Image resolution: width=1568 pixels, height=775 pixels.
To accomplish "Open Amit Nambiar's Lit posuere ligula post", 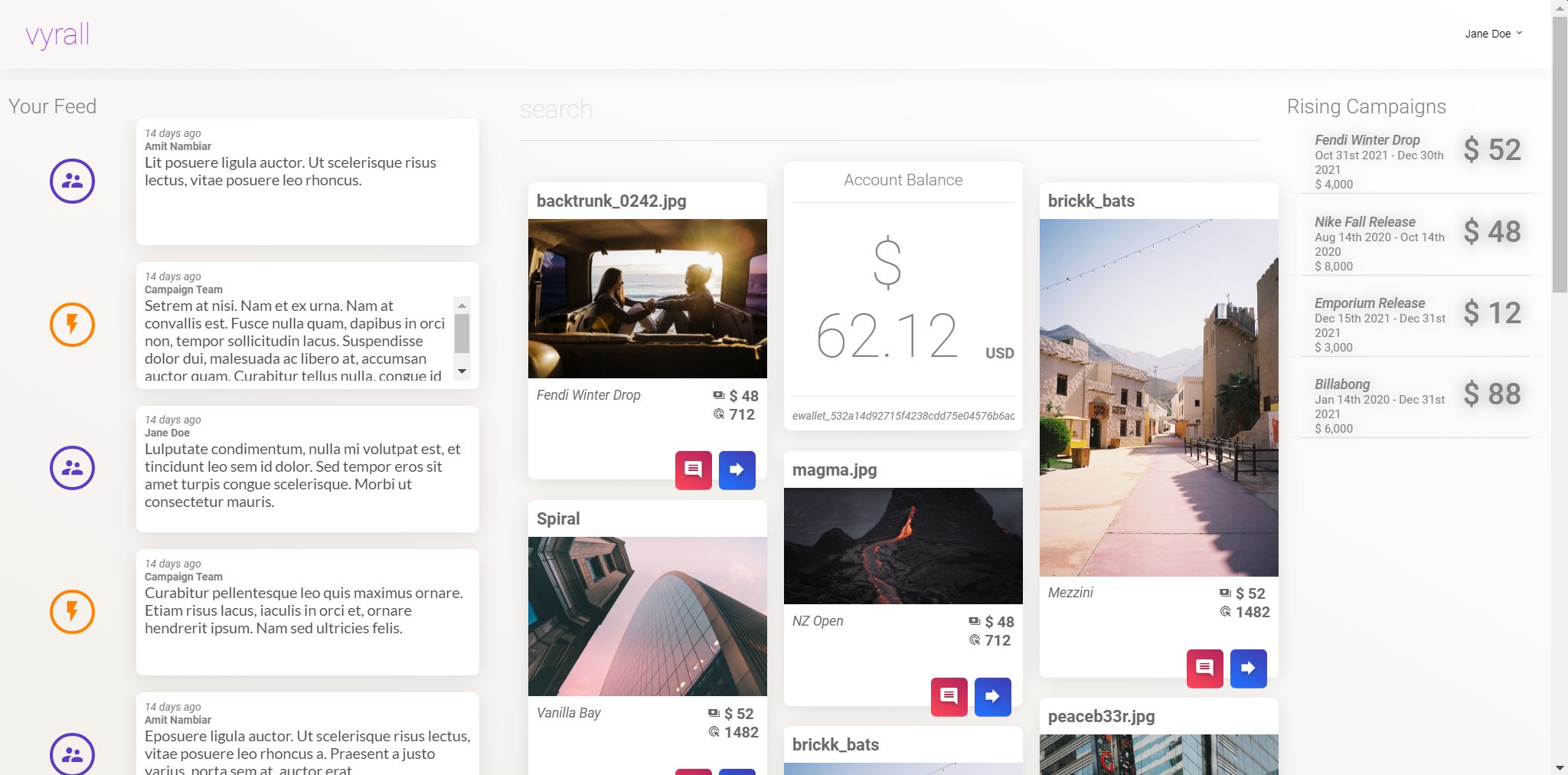I will [x=308, y=182].
